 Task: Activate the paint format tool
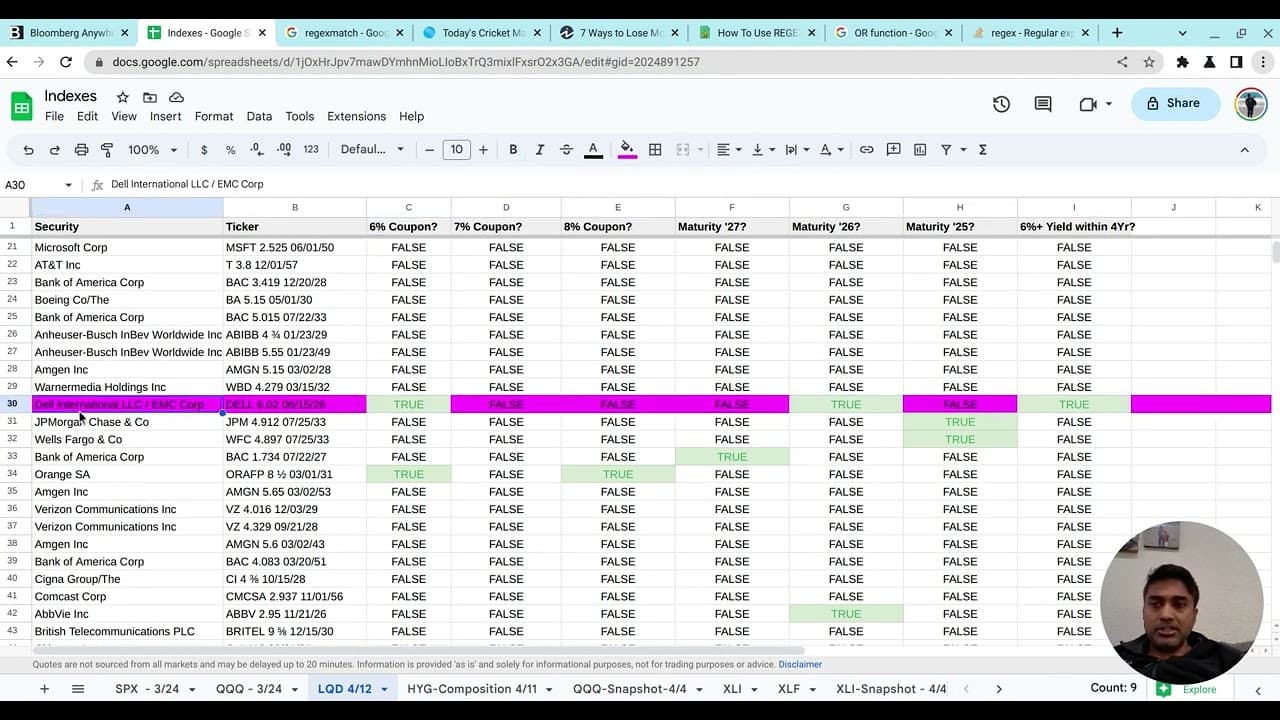click(x=107, y=150)
